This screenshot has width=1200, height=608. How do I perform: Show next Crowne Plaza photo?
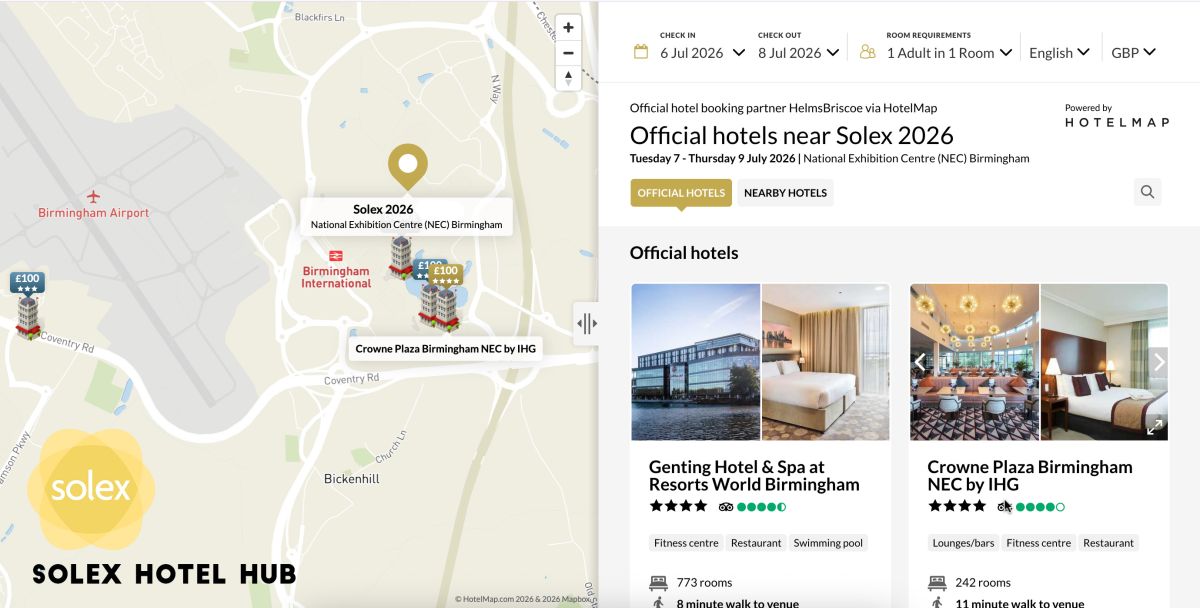(1158, 362)
